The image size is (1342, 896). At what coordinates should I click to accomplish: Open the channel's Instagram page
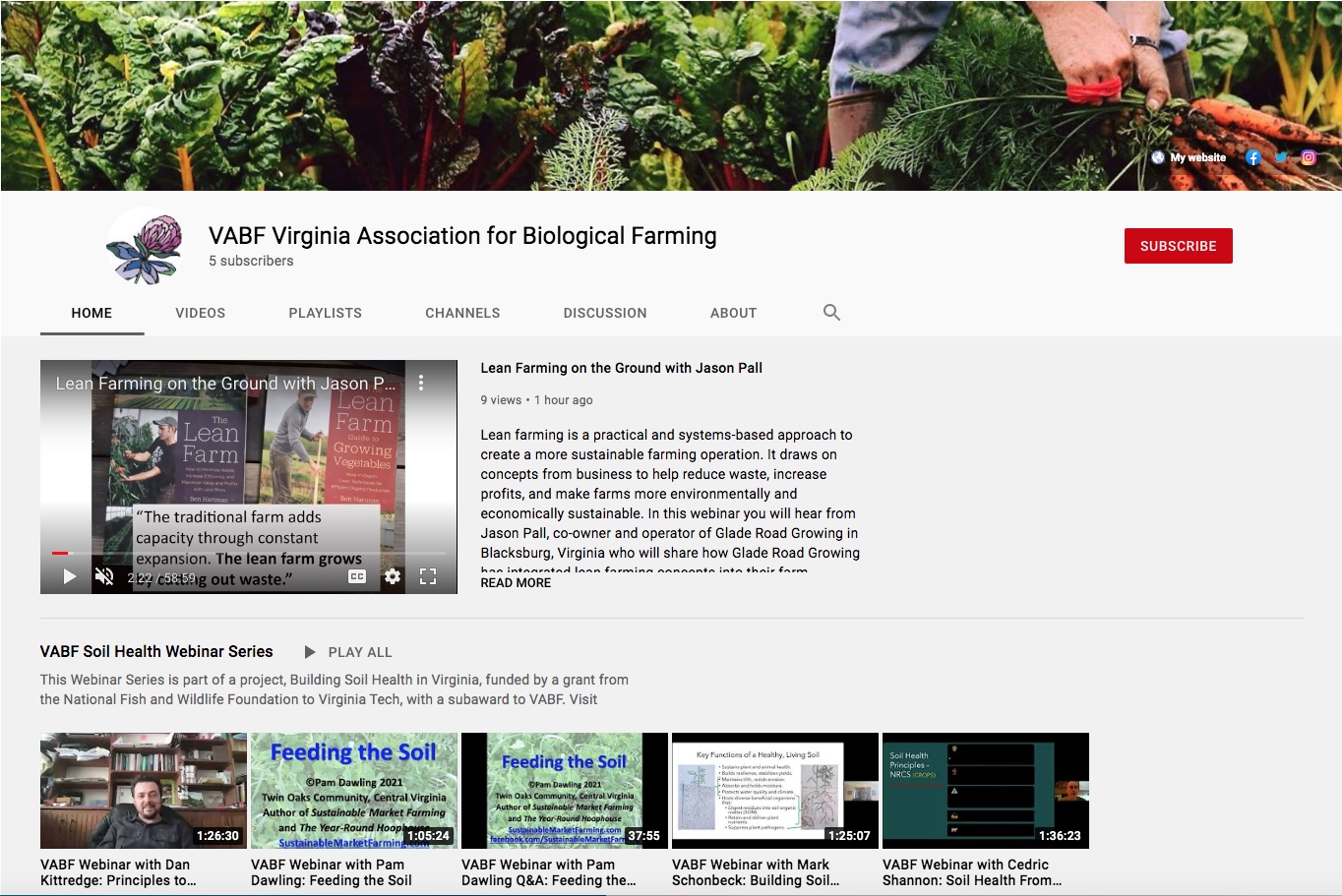click(x=1308, y=157)
